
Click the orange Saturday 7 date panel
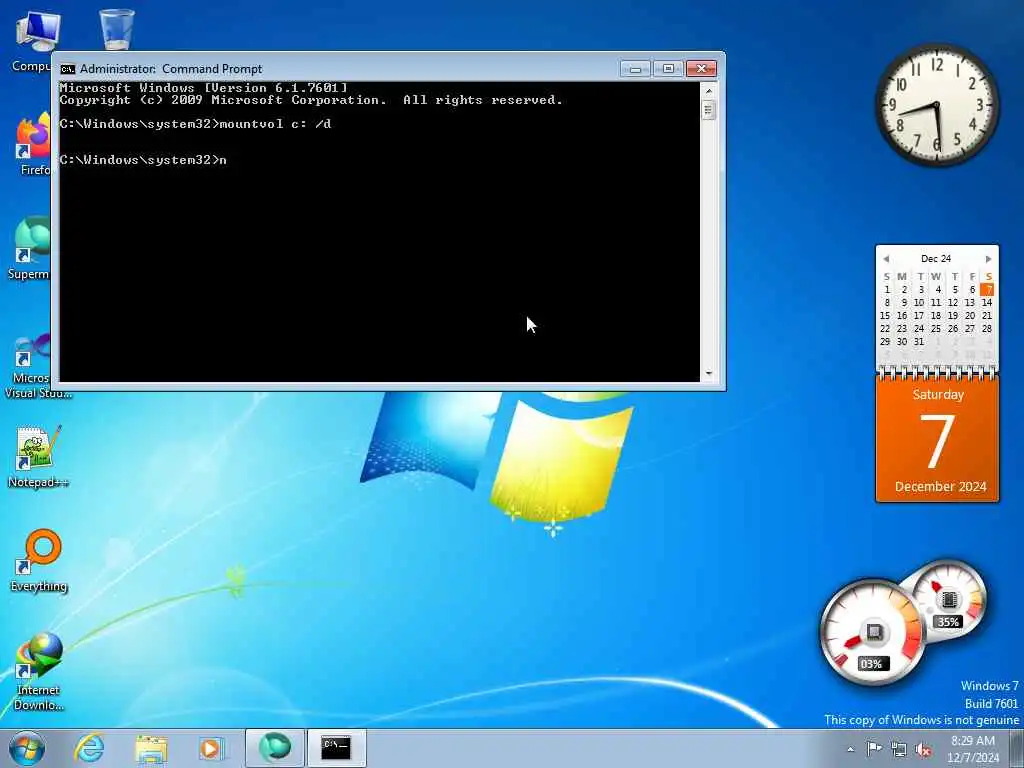pyautogui.click(x=937, y=440)
